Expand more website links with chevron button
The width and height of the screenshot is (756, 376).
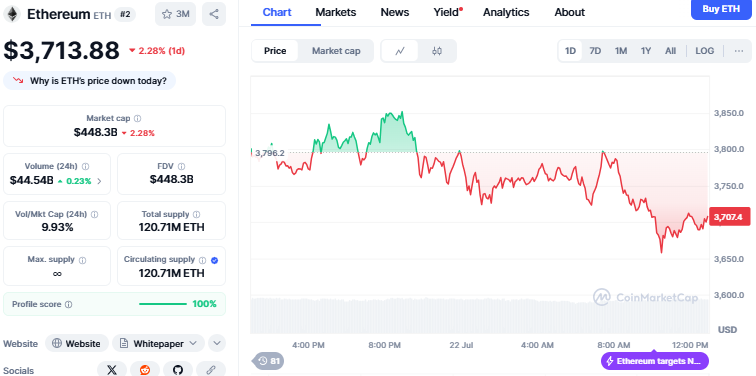click(x=217, y=343)
